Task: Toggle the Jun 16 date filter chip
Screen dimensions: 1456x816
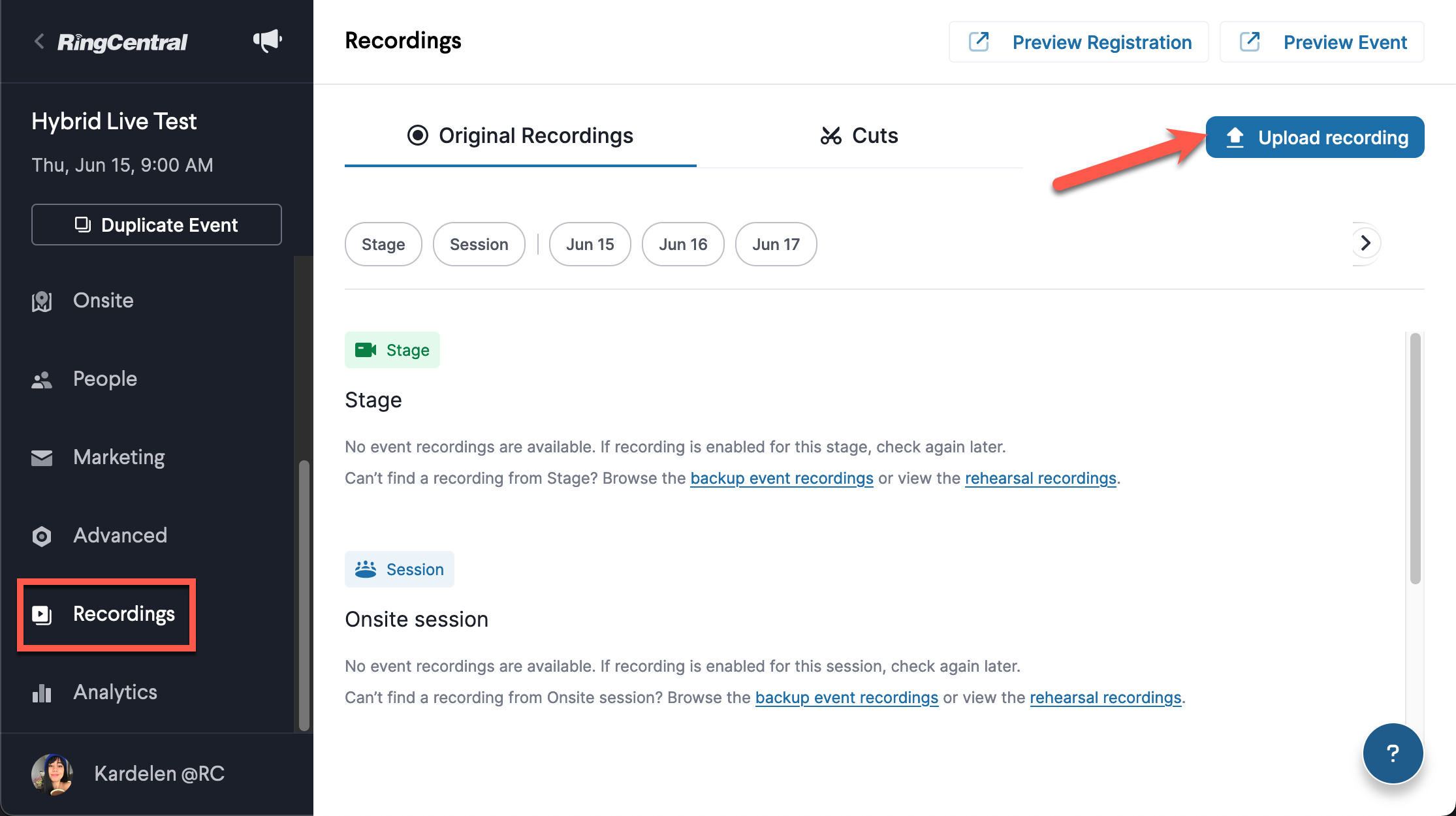Action: [683, 244]
